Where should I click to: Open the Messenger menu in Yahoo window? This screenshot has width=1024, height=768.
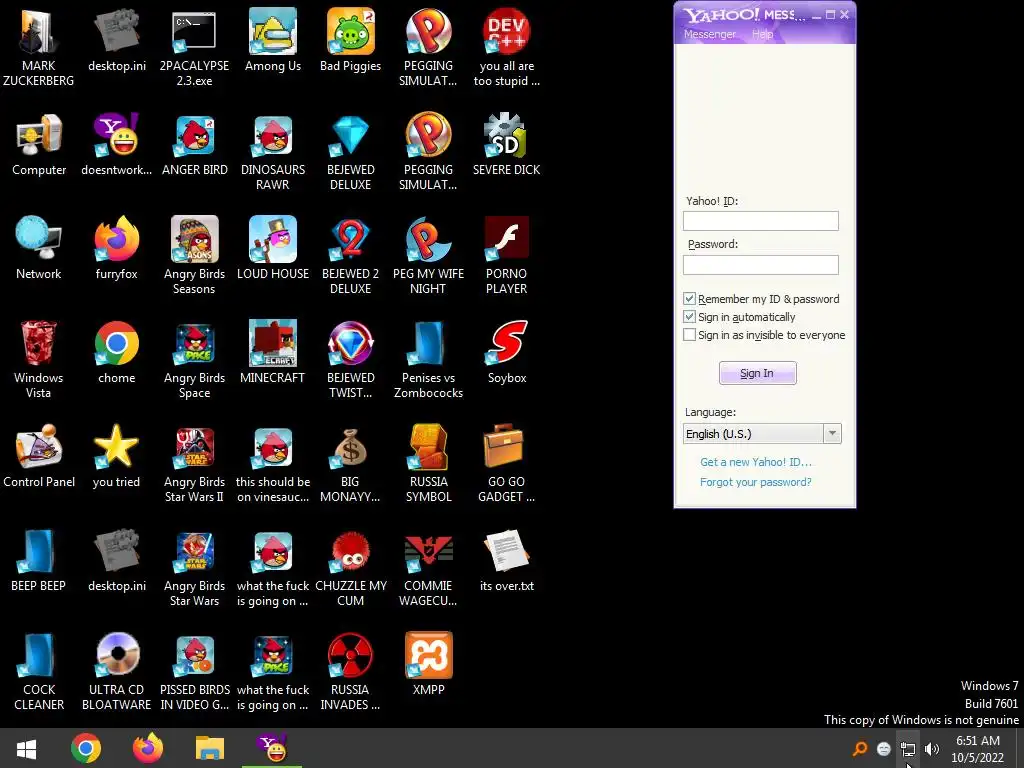pyautogui.click(x=710, y=34)
